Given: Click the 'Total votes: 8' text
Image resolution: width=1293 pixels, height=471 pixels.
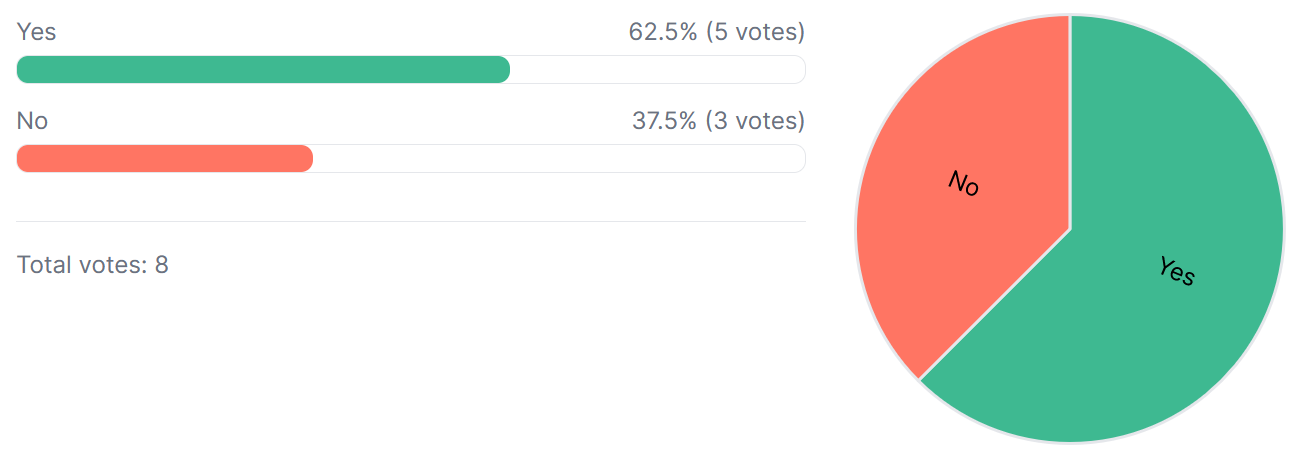Looking at the screenshot, I should 92,265.
